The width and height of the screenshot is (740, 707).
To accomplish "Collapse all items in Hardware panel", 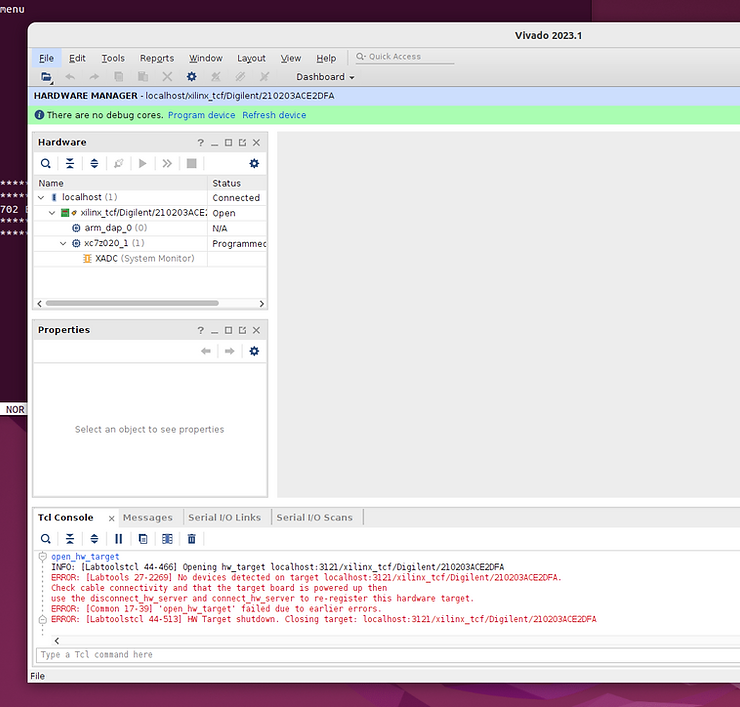I will (70, 163).
